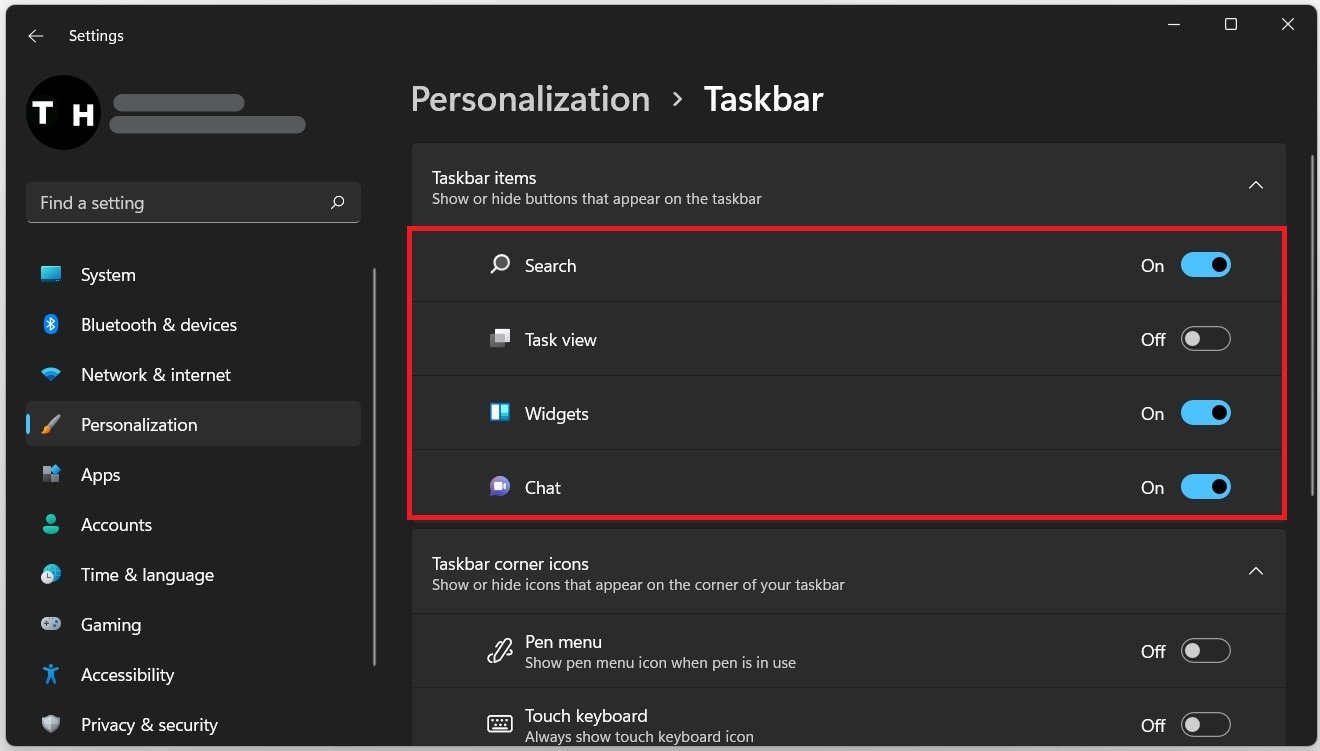The height and width of the screenshot is (751, 1320).
Task: Select the Network Wi-Fi icon
Action: click(x=51, y=375)
